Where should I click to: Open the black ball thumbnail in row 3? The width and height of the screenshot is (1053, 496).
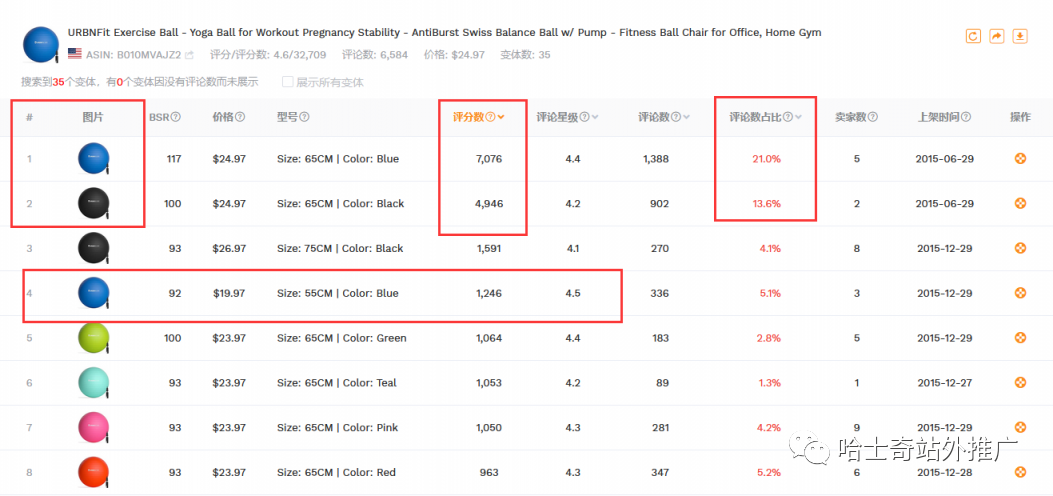(93, 248)
